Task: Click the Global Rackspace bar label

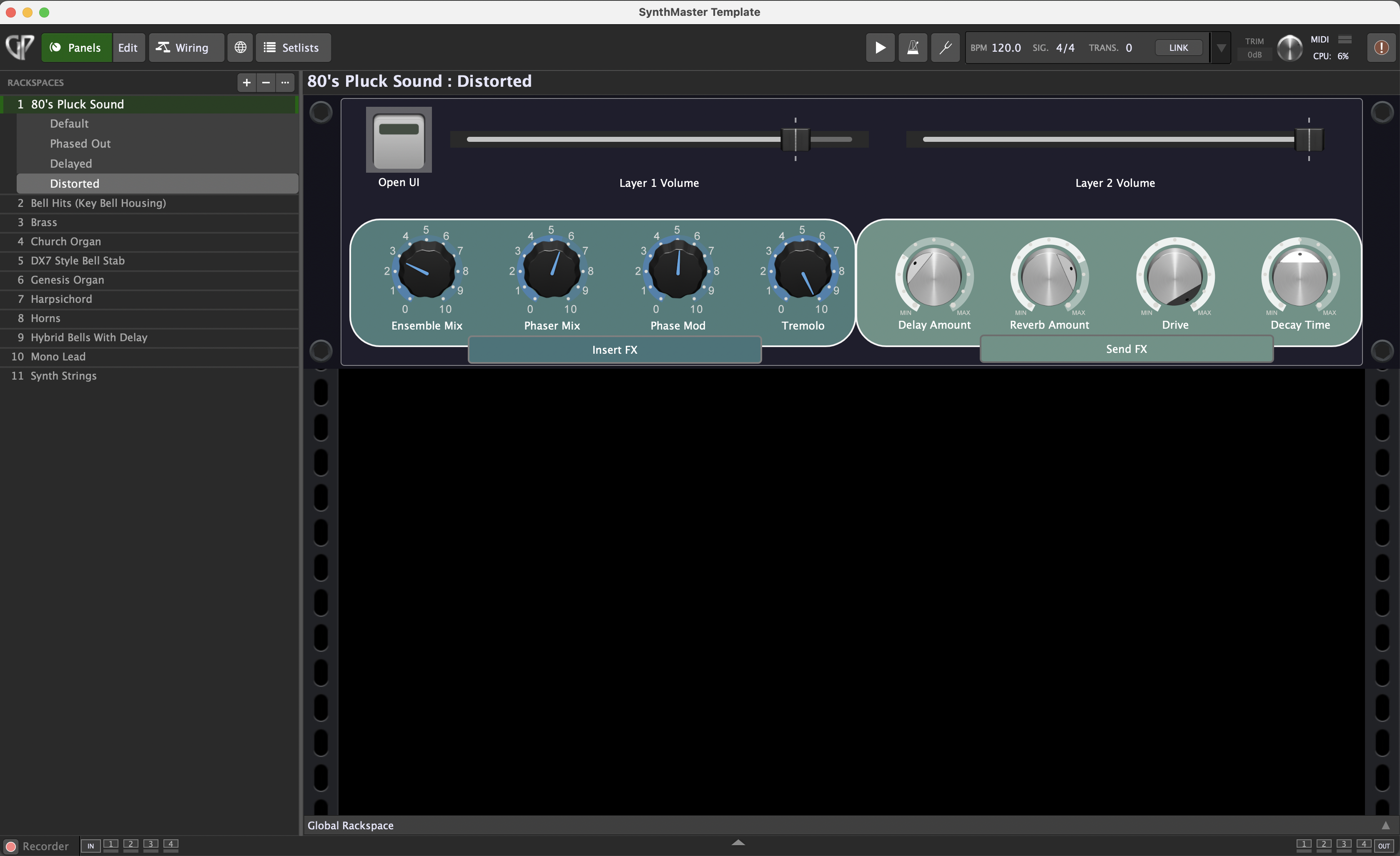Action: point(351,825)
